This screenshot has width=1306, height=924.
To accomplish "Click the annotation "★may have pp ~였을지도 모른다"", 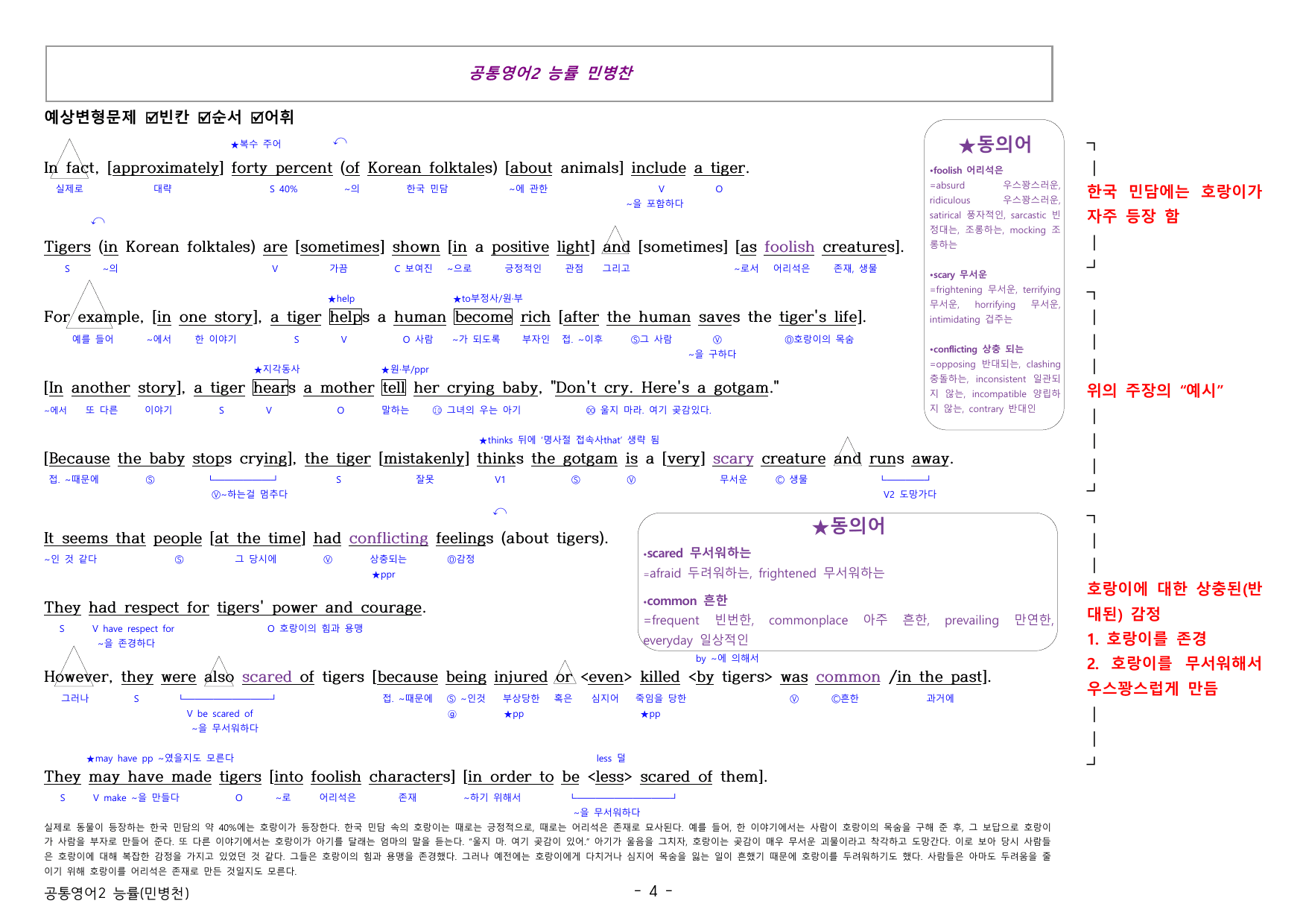I will tap(160, 759).
